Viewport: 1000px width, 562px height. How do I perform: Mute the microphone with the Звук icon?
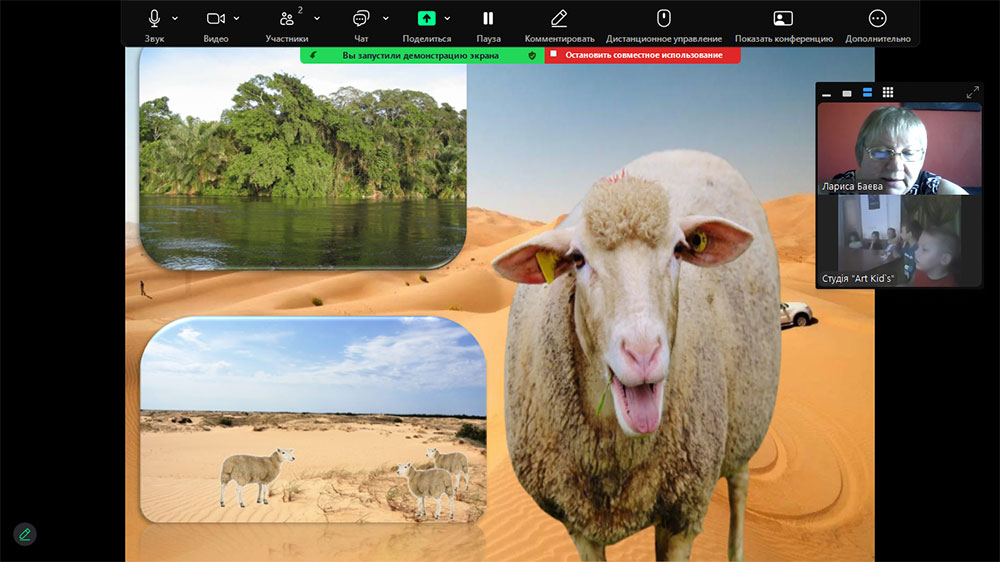click(x=154, y=18)
